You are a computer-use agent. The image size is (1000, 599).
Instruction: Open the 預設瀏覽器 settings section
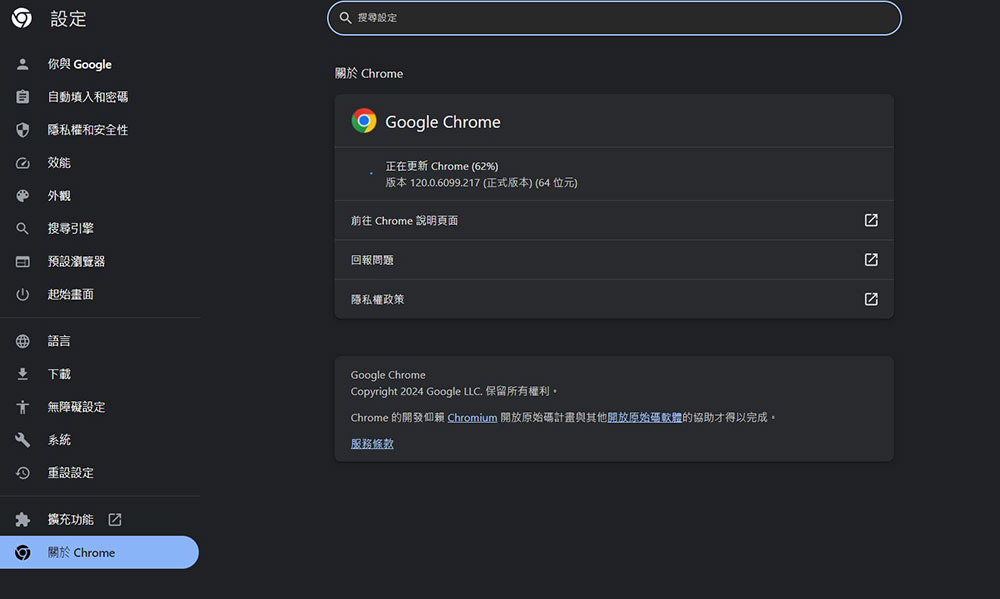(x=76, y=261)
